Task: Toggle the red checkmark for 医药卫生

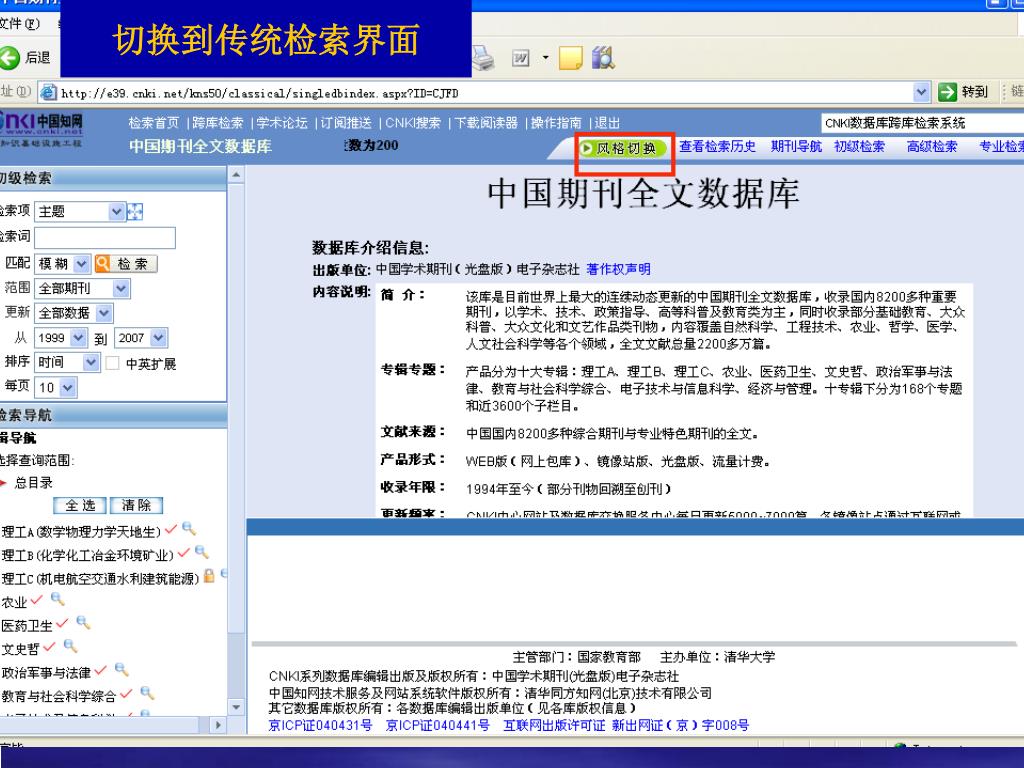Action: coord(61,623)
